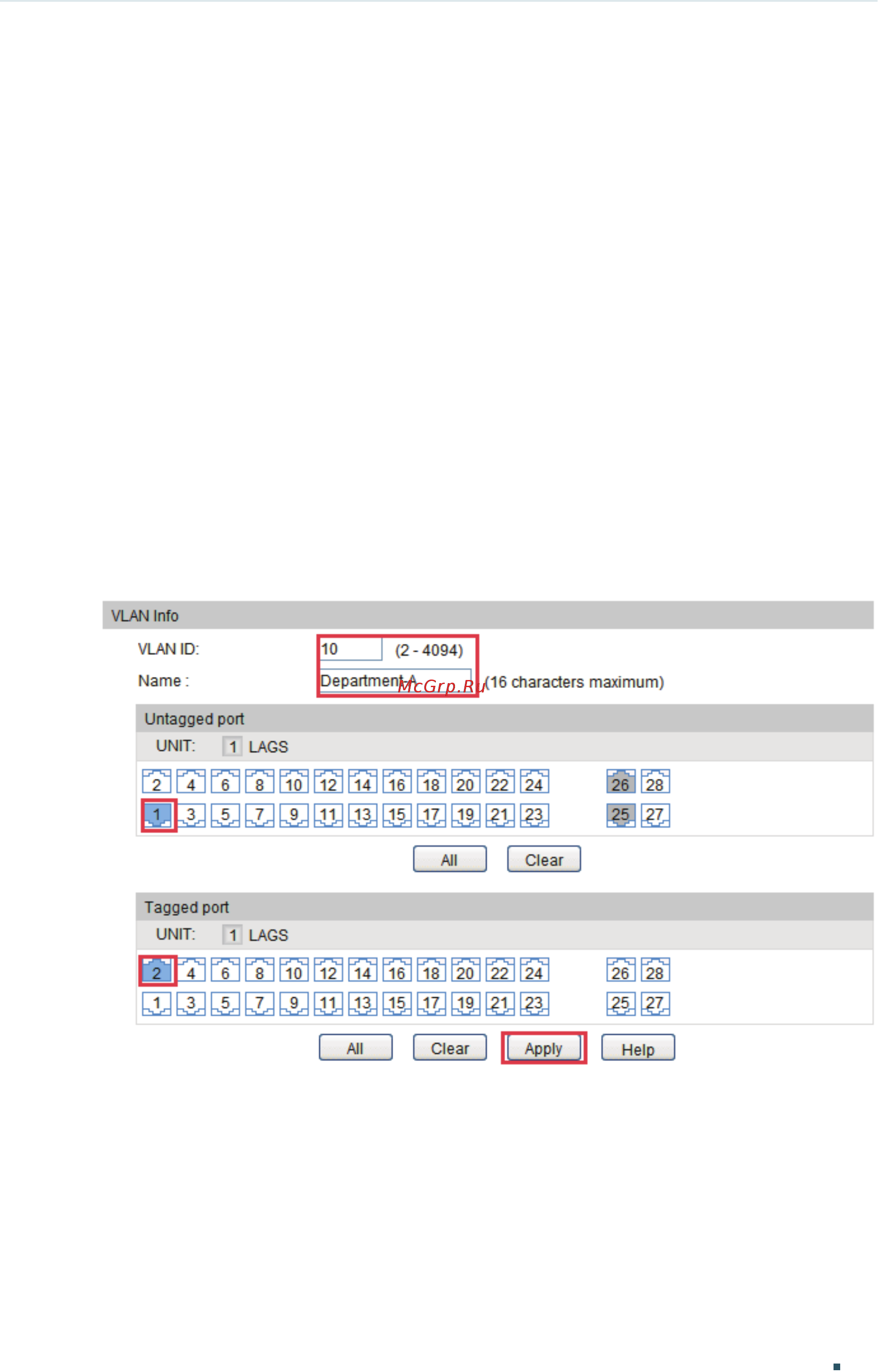Image resolution: width=878 pixels, height=1372 pixels.
Task: Select tagged port 12
Action: 328,970
